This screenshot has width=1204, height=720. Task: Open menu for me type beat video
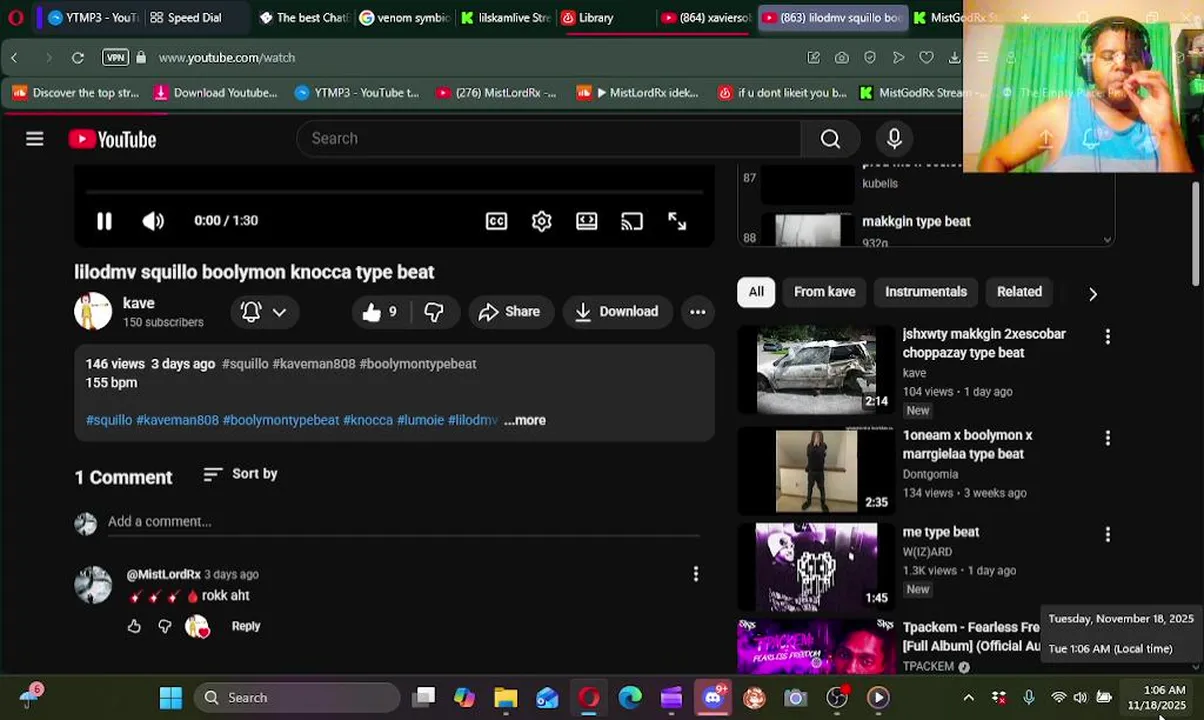1107,535
